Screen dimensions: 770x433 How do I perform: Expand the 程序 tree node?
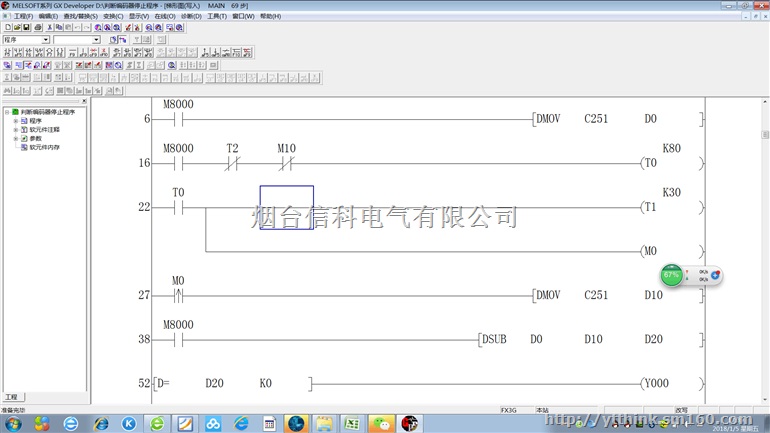click(x=16, y=121)
